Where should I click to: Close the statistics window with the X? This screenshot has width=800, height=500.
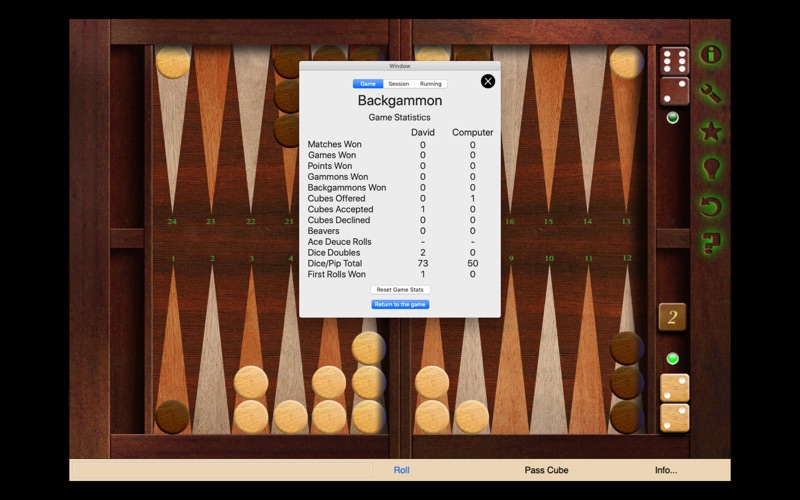488,81
